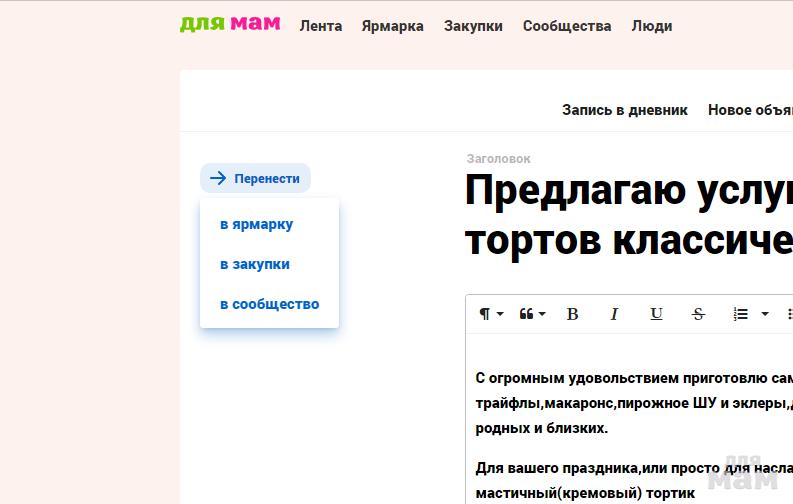The height and width of the screenshot is (504, 793).
Task: Navigate to Закупки section
Action: [473, 26]
